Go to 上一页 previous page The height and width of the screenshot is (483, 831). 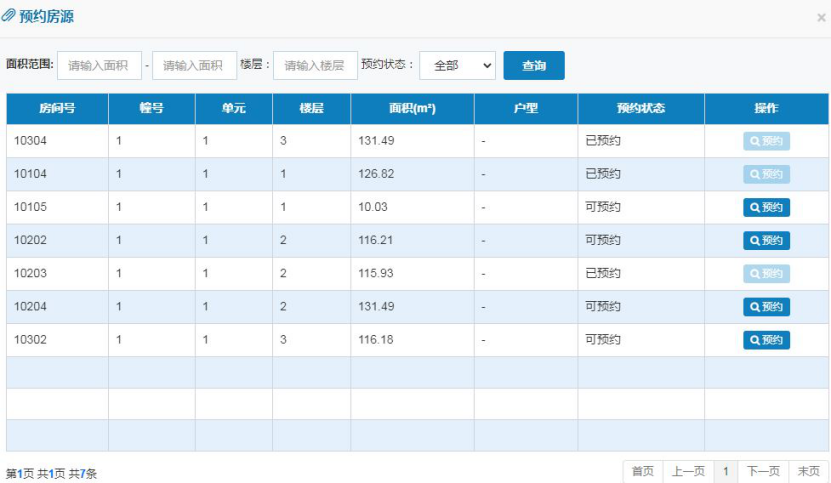coord(688,471)
